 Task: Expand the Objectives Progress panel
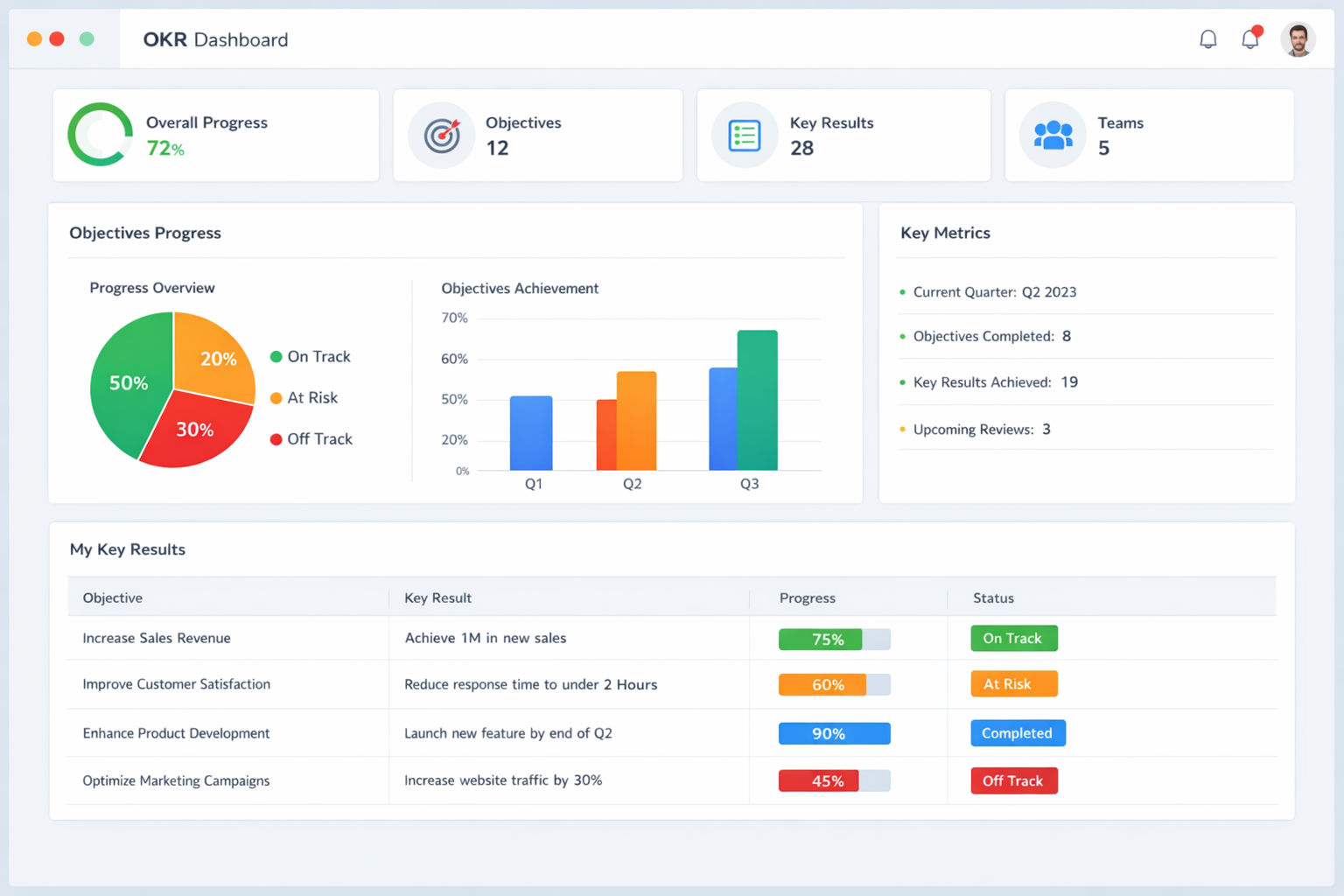tap(145, 233)
